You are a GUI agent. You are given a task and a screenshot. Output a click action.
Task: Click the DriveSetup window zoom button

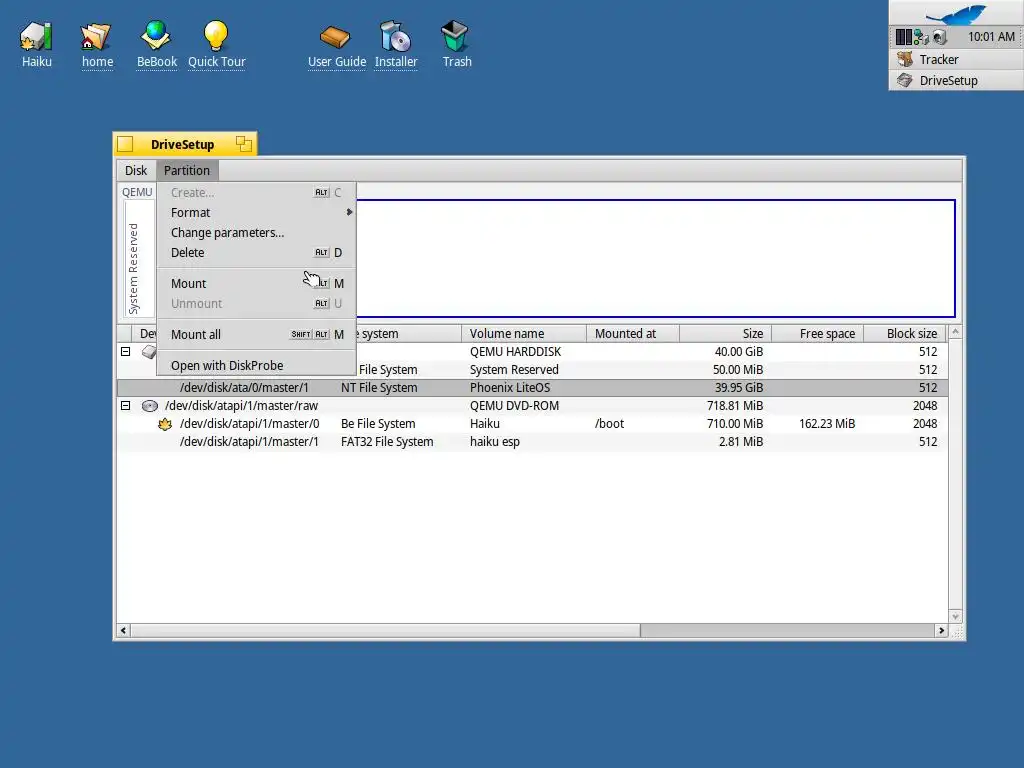pyautogui.click(x=244, y=144)
